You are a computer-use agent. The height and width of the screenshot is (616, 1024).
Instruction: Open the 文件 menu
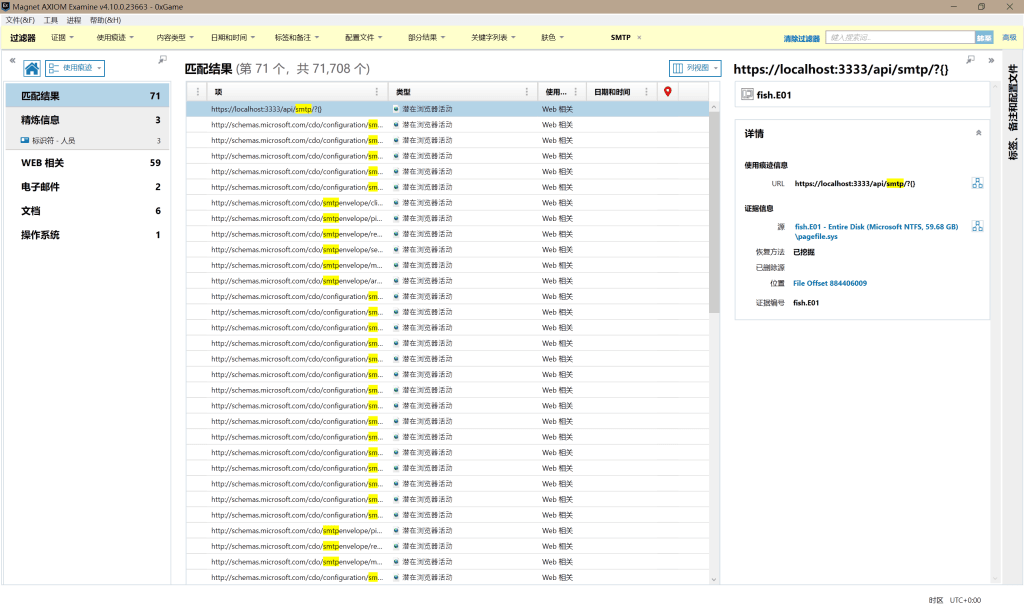(x=20, y=20)
